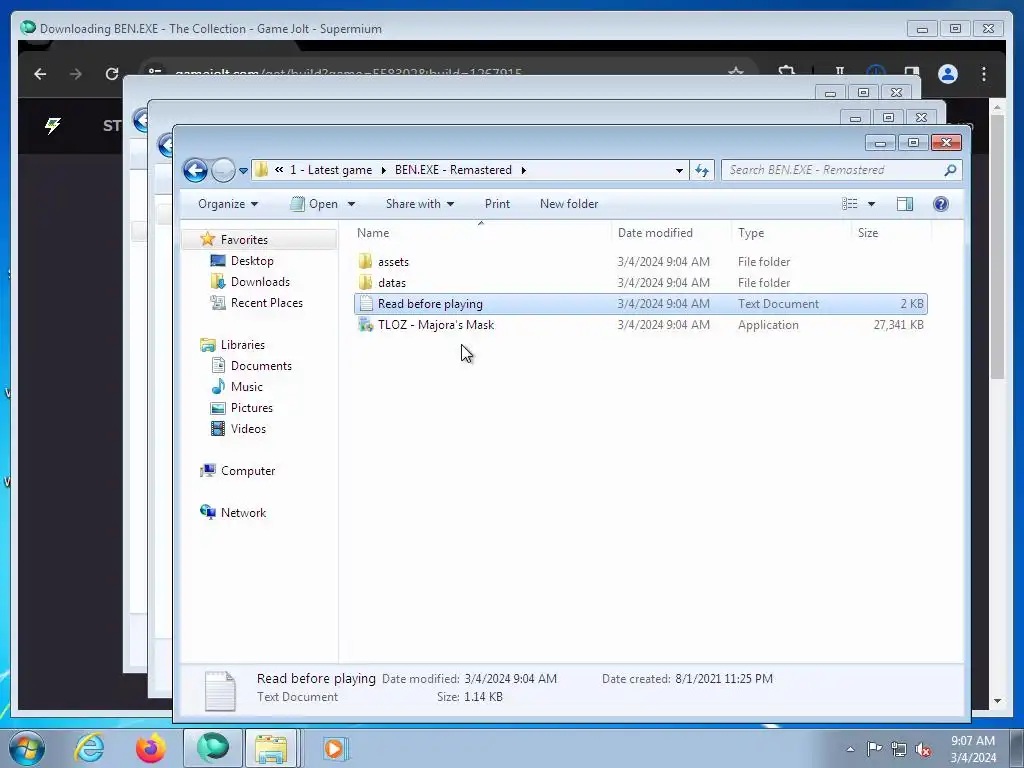Click the breadcrumb overflow chevrons
Screen dimensions: 1024x768
coord(279,170)
